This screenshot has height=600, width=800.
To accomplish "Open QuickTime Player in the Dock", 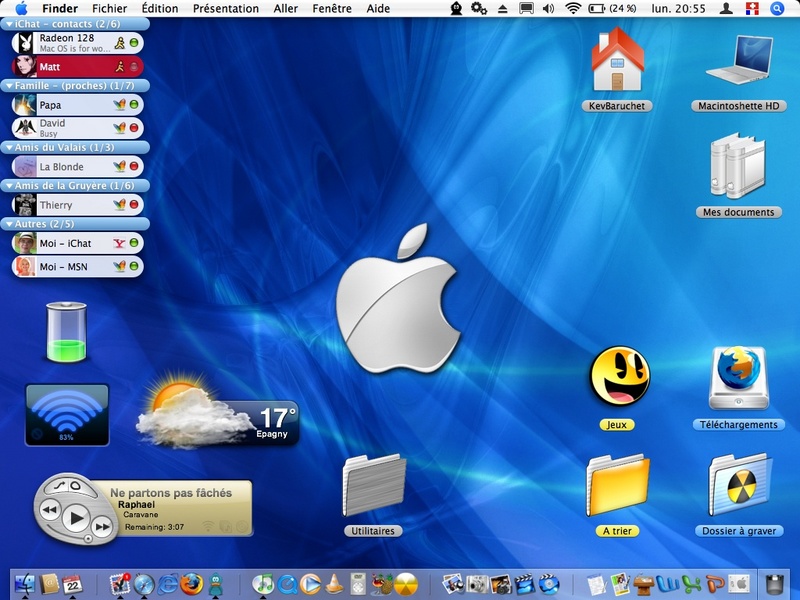I will [x=287, y=584].
